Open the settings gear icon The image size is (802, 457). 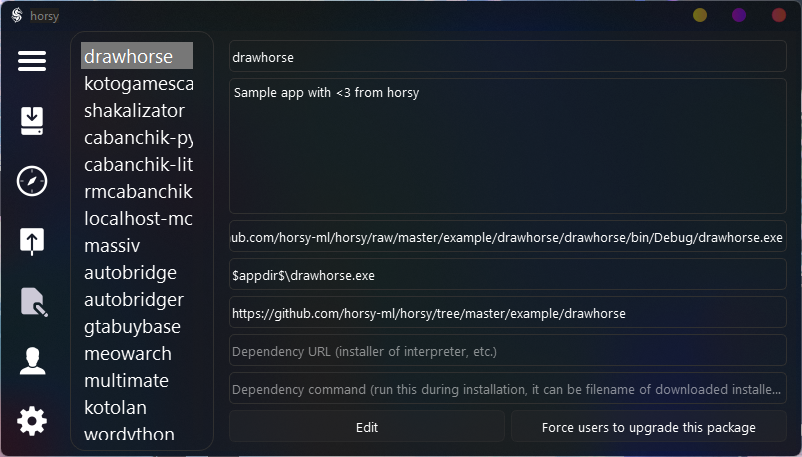(32, 421)
